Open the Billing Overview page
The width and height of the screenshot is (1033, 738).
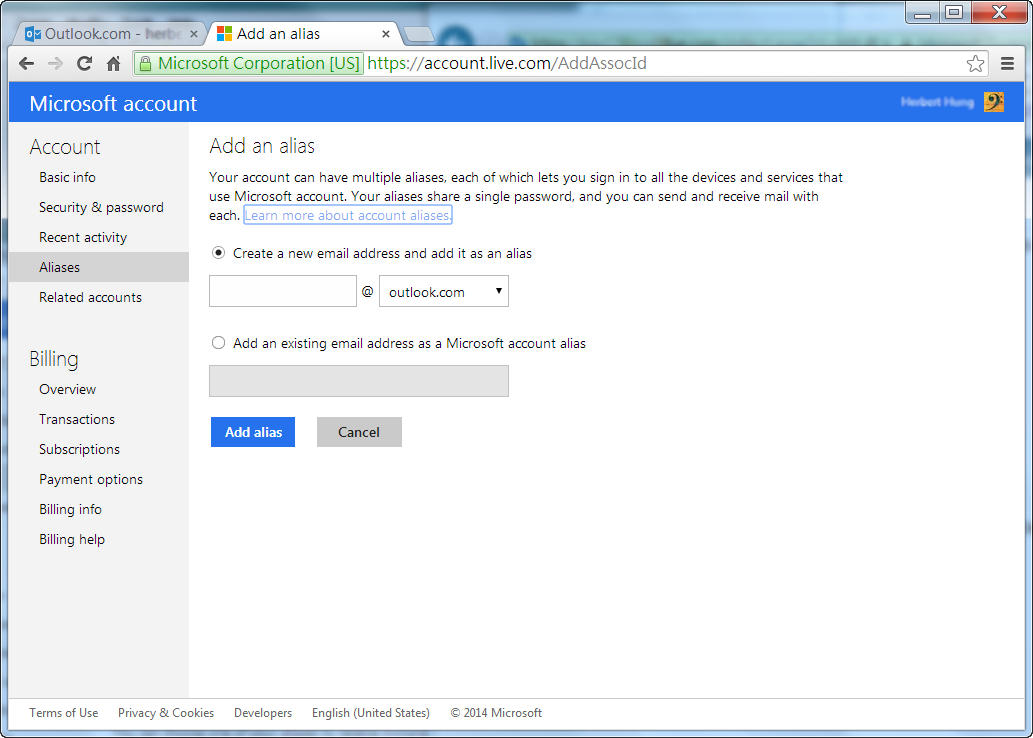(x=67, y=389)
